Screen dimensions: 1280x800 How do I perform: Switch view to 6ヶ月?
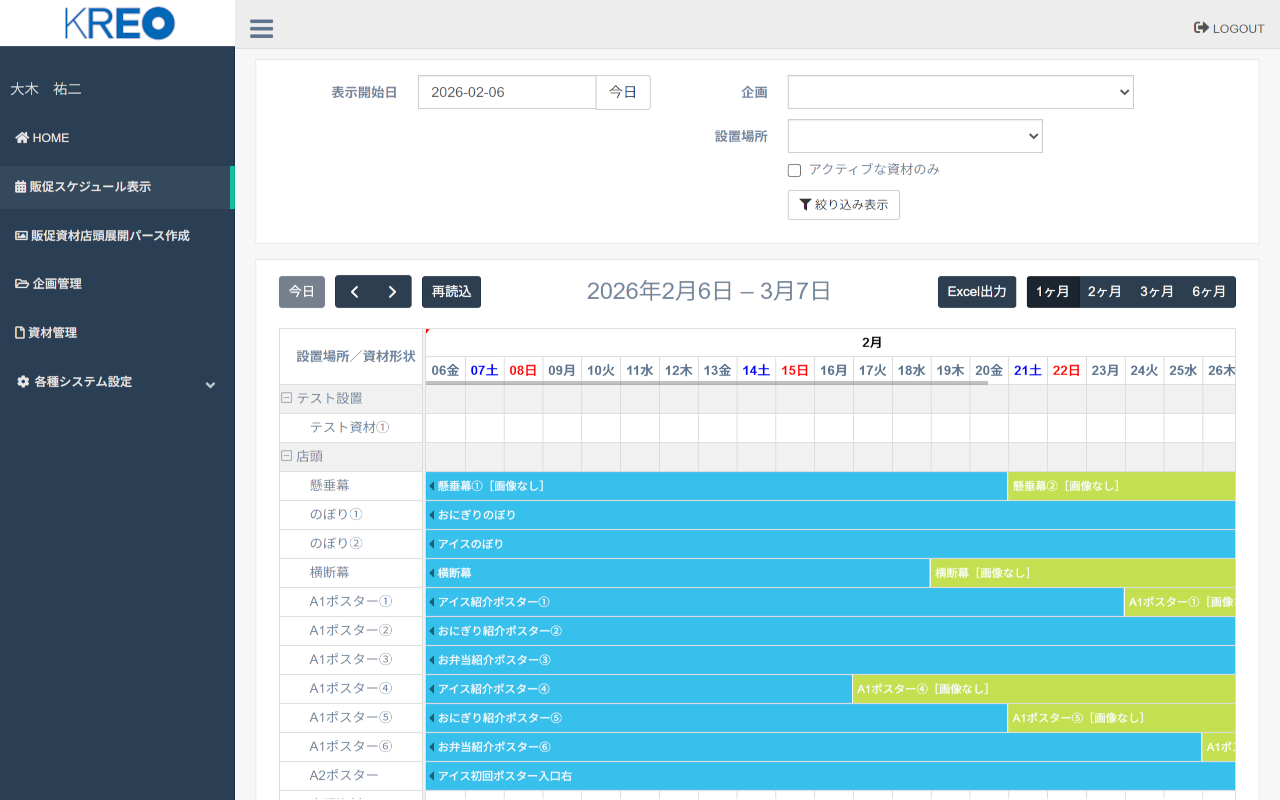click(1208, 292)
